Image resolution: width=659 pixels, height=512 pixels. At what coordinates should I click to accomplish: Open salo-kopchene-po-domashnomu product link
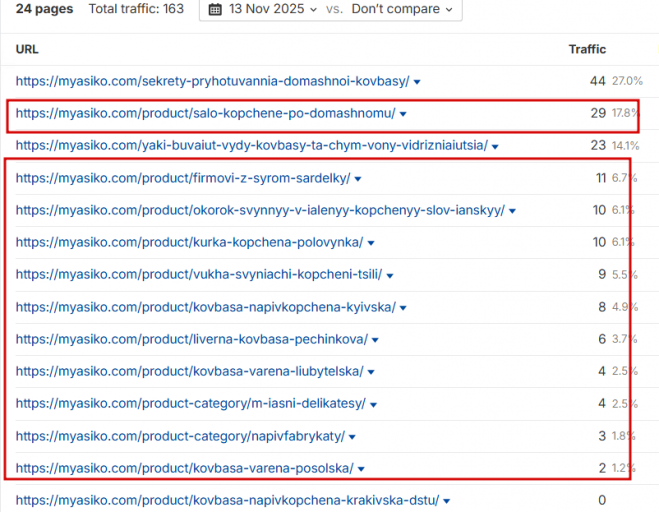(206, 113)
